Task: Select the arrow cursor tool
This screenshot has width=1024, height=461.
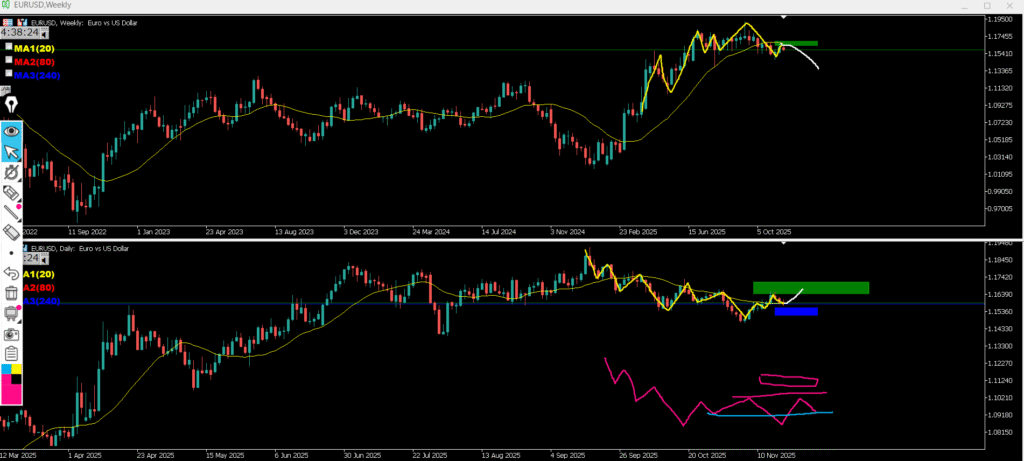Action: pos(12,151)
